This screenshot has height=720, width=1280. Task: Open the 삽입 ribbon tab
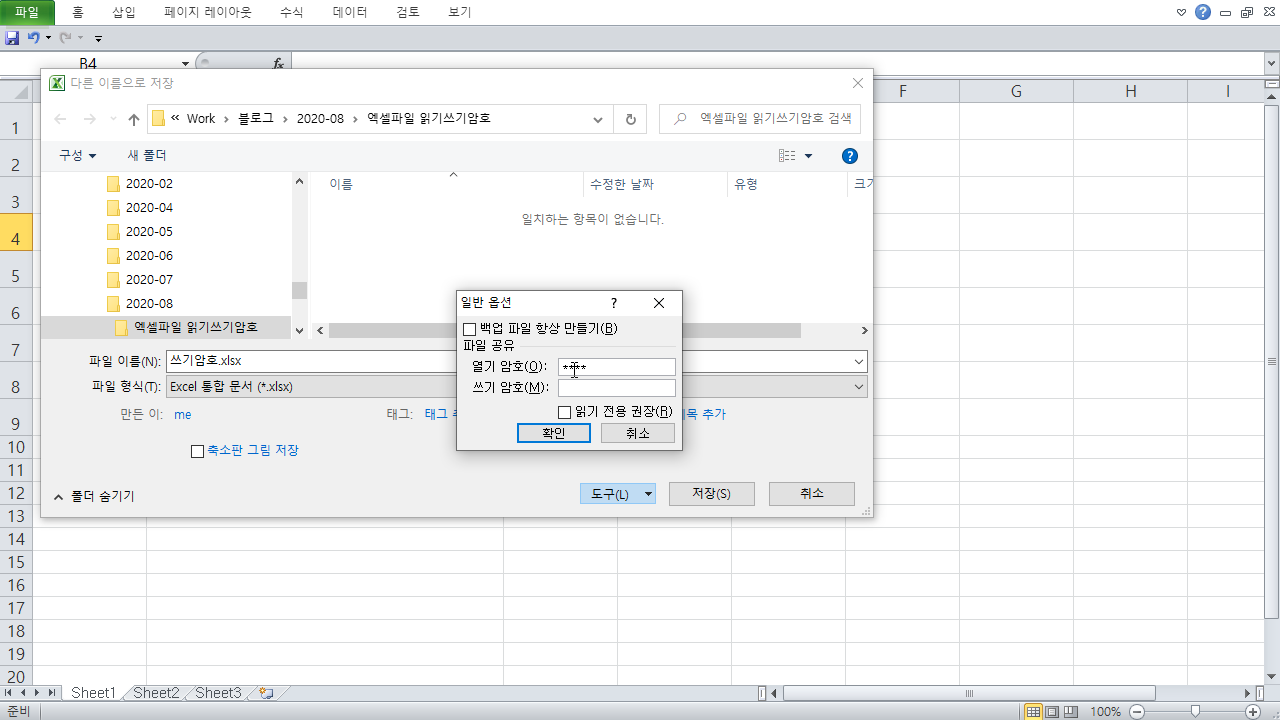124,12
